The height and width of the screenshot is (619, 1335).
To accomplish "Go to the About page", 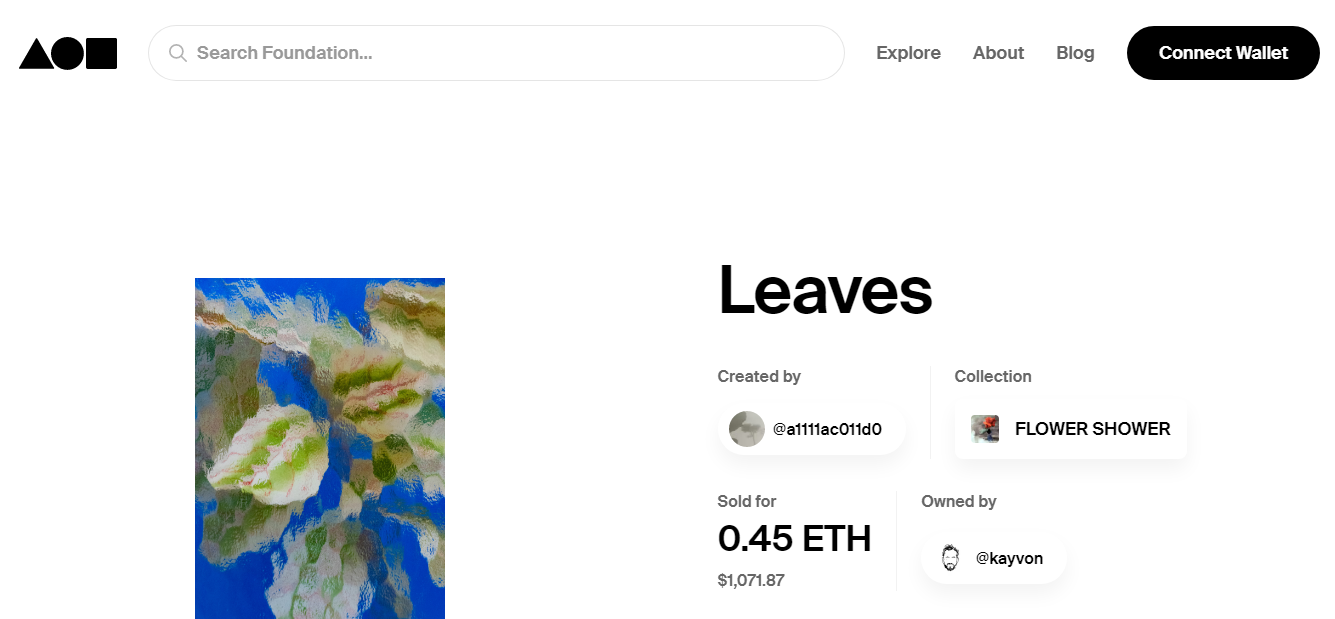I will point(998,53).
